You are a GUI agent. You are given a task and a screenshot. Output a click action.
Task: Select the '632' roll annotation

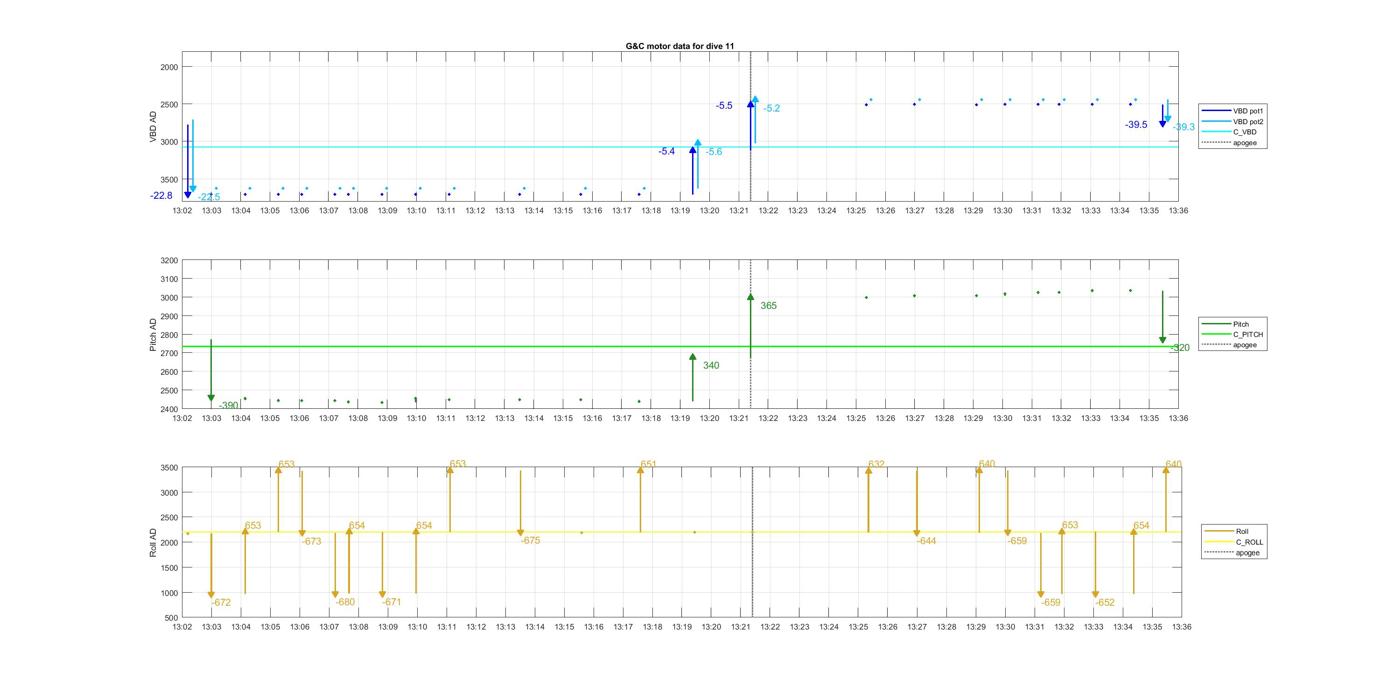(876, 464)
